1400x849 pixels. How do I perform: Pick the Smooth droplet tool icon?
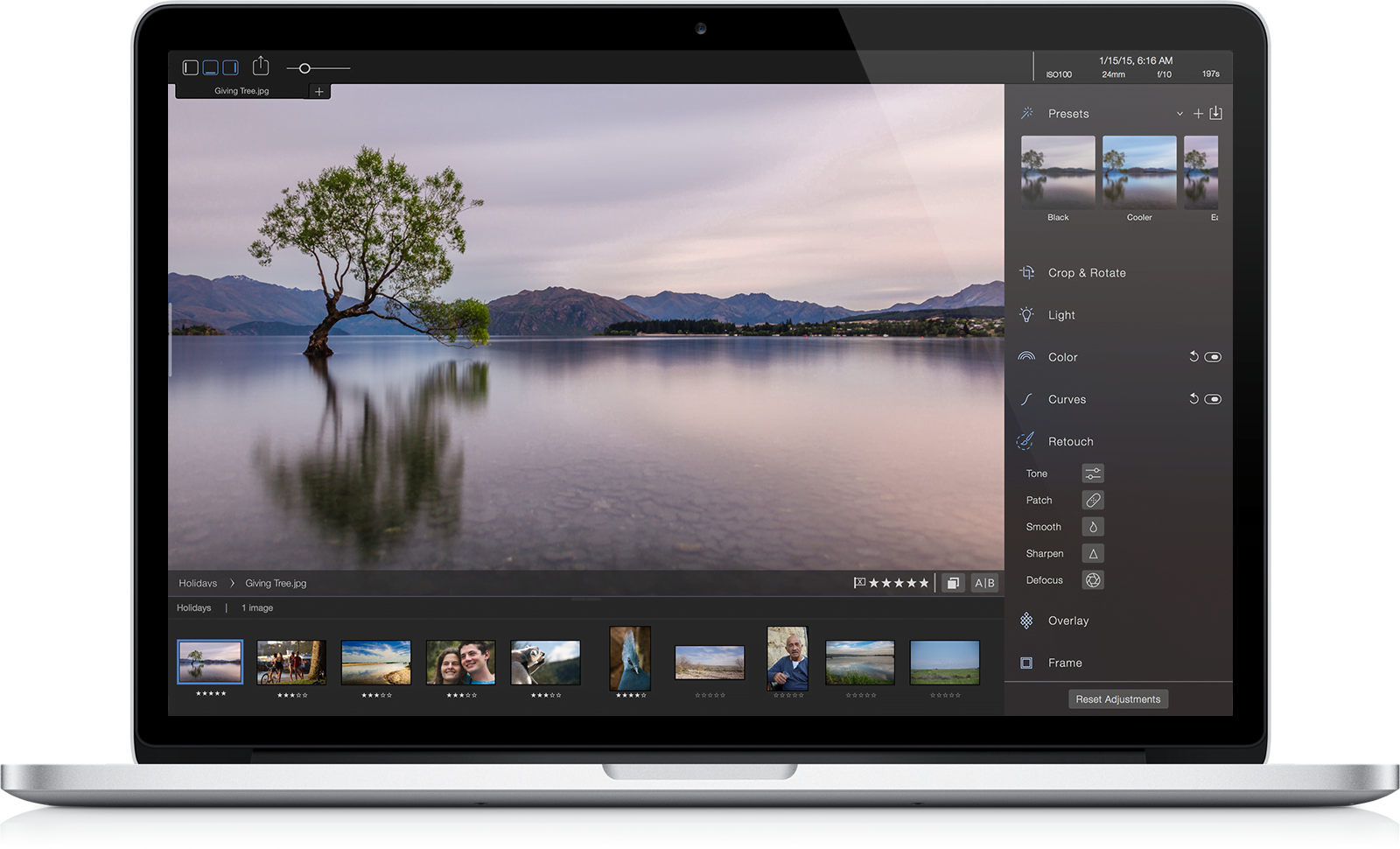[1093, 527]
